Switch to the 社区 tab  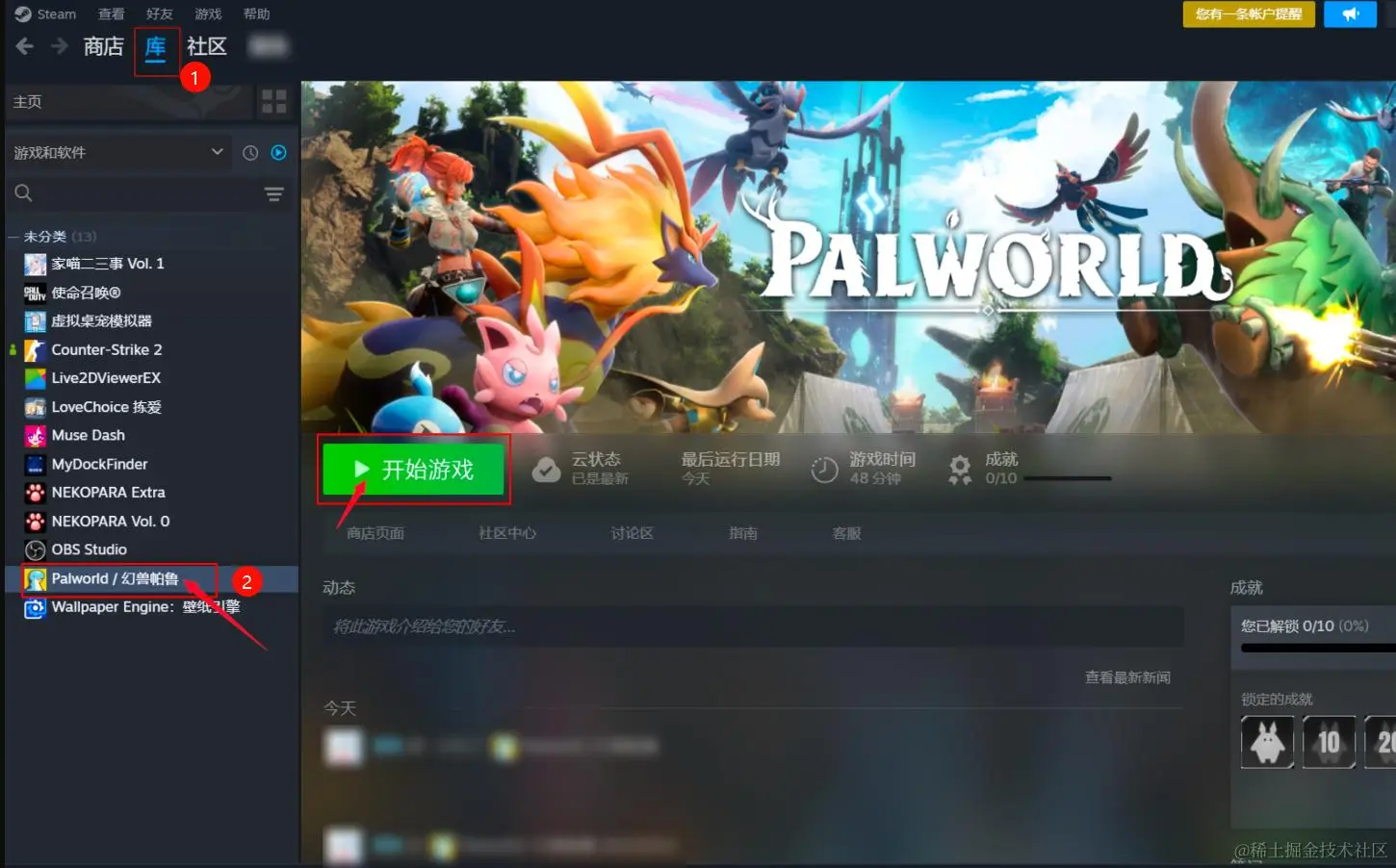point(207,46)
